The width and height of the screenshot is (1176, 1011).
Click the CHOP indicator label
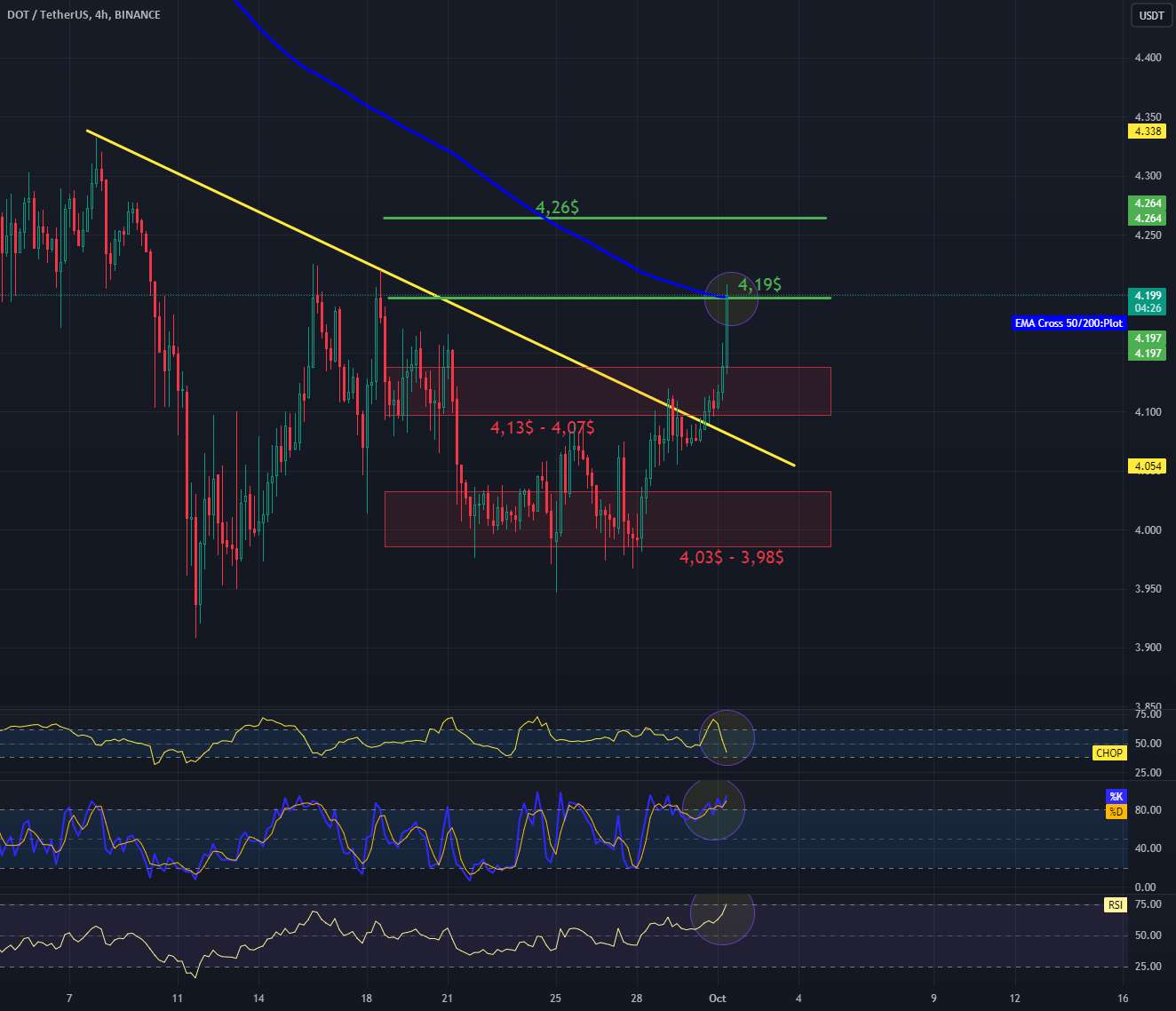pos(1109,752)
